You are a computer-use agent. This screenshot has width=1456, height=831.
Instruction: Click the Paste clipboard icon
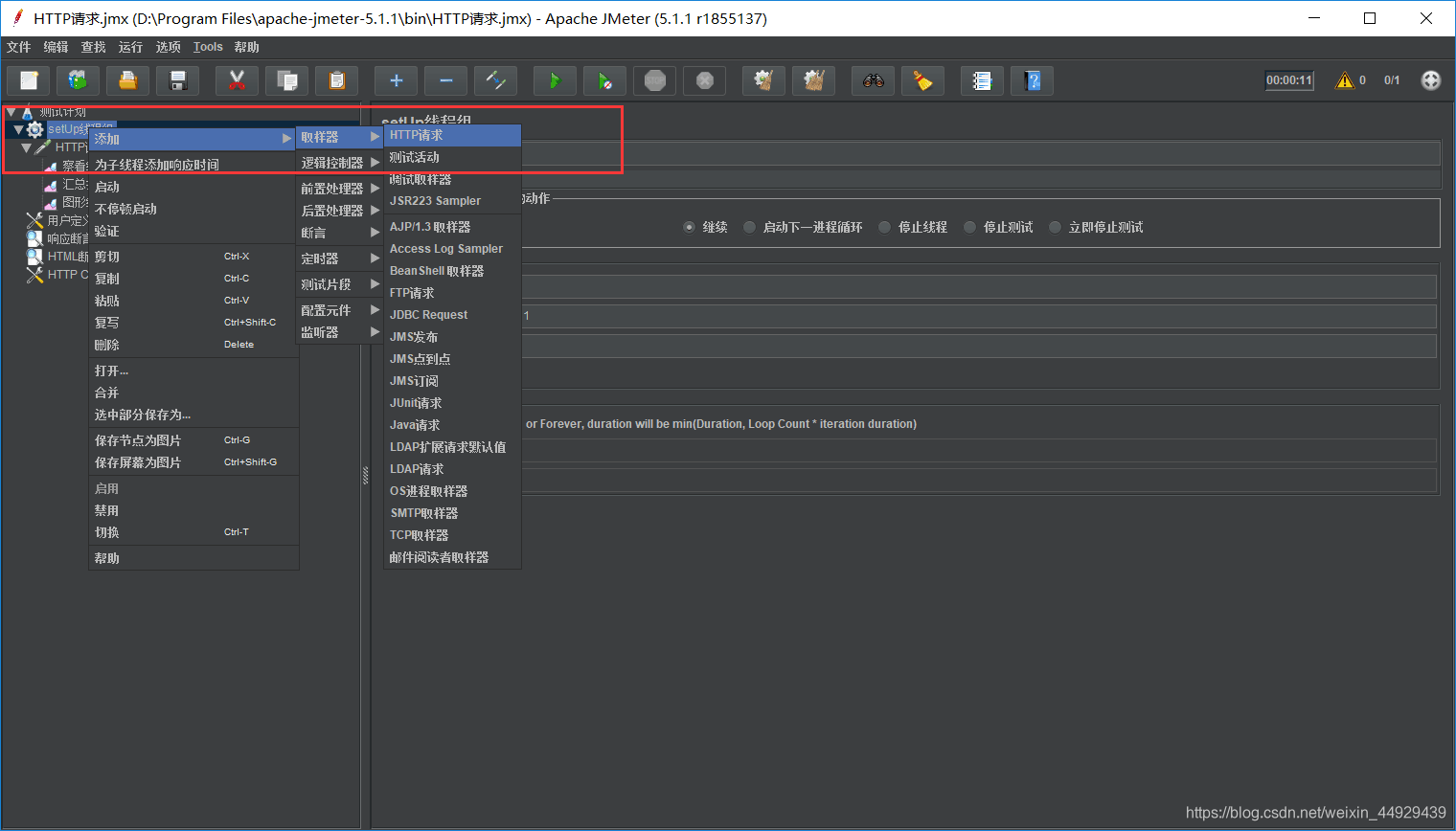point(336,80)
